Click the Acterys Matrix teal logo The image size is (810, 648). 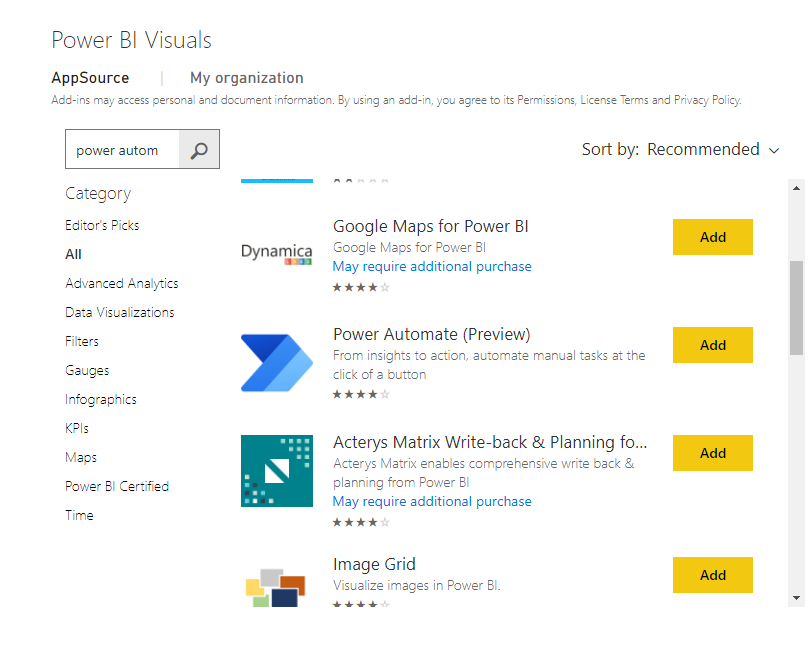(x=276, y=470)
